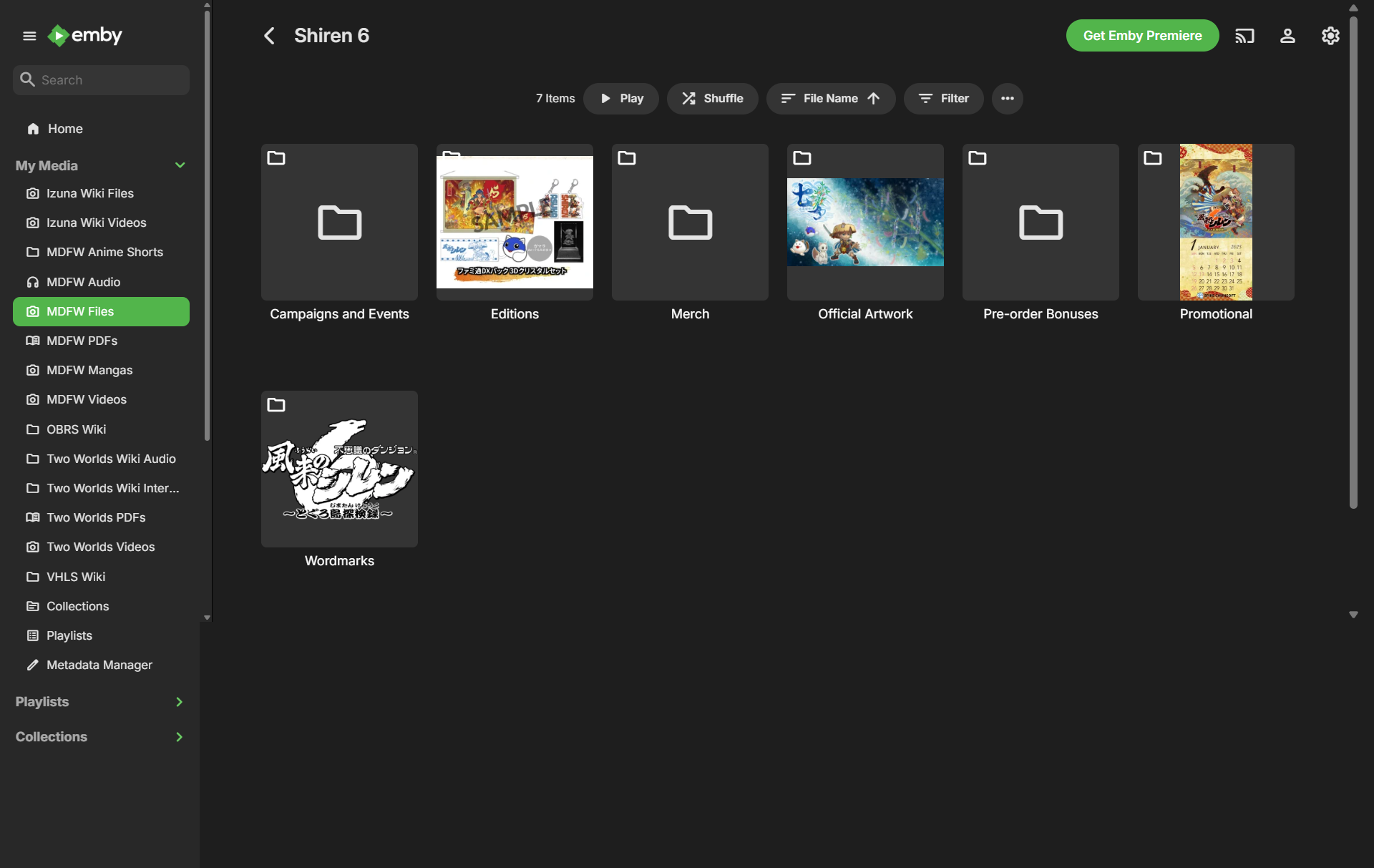The width and height of the screenshot is (1374, 868).
Task: Expand the Collections section chevron
Action: 179,737
